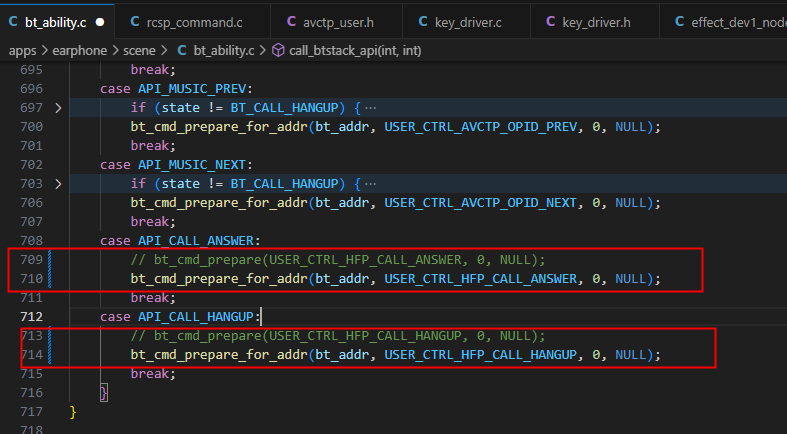Viewport: 787px width, 434px height.
Task: Click the C icon on avctp_user.h tab
Action: (x=291, y=22)
